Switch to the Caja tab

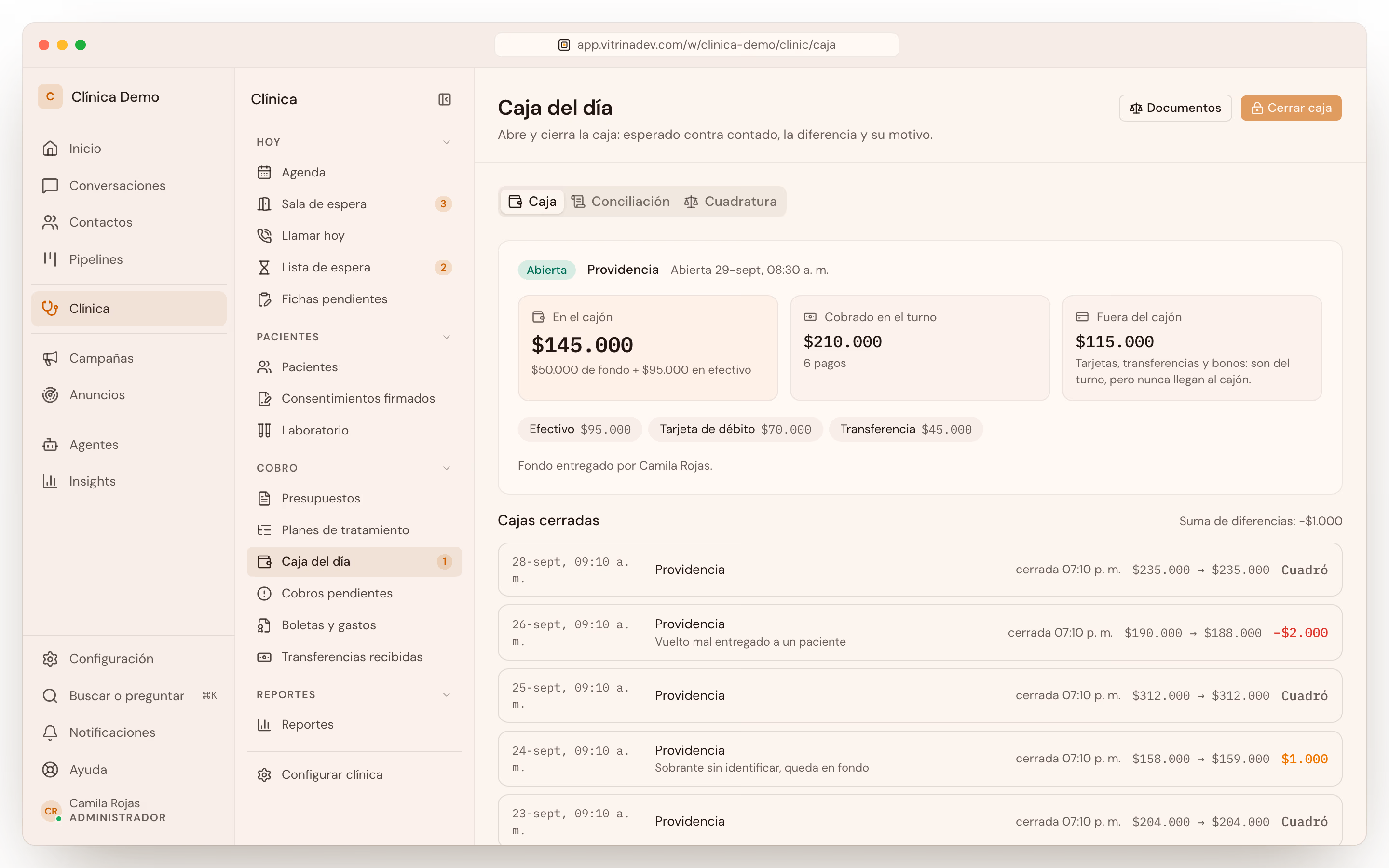[532, 202]
